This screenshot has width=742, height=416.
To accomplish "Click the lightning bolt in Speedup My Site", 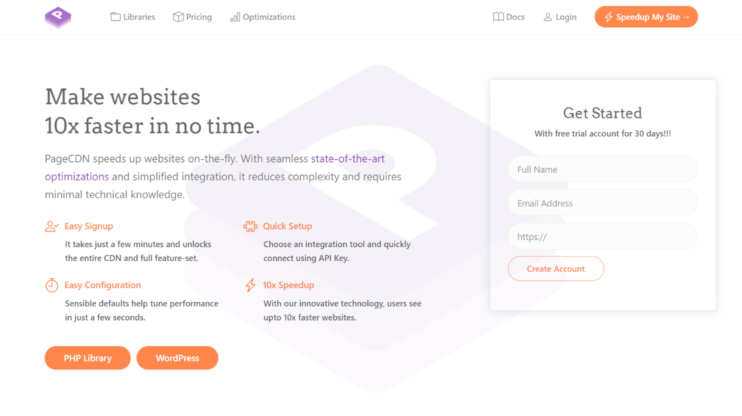I will [609, 17].
